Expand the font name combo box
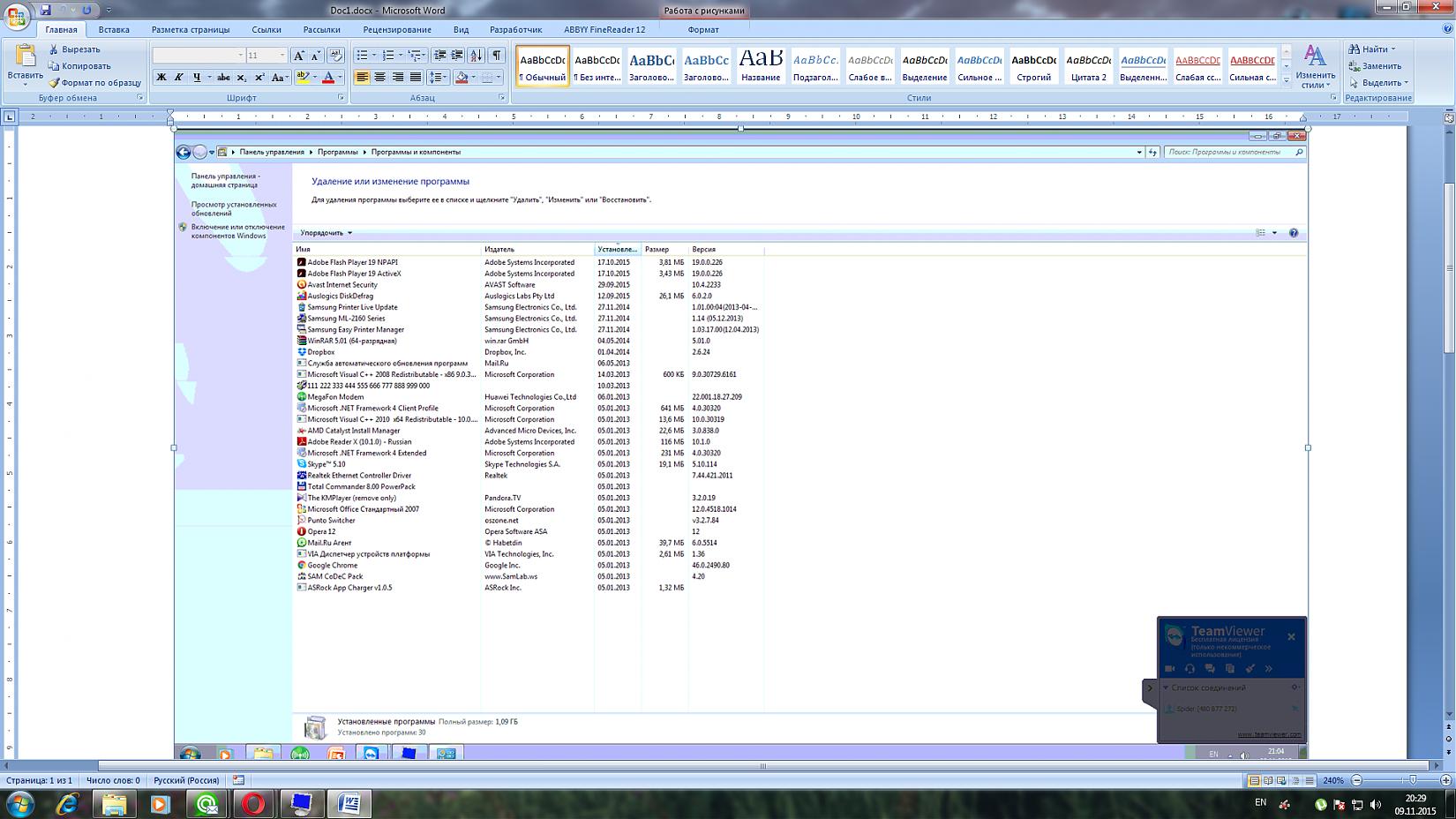This screenshot has width=1456, height=819. click(x=239, y=56)
